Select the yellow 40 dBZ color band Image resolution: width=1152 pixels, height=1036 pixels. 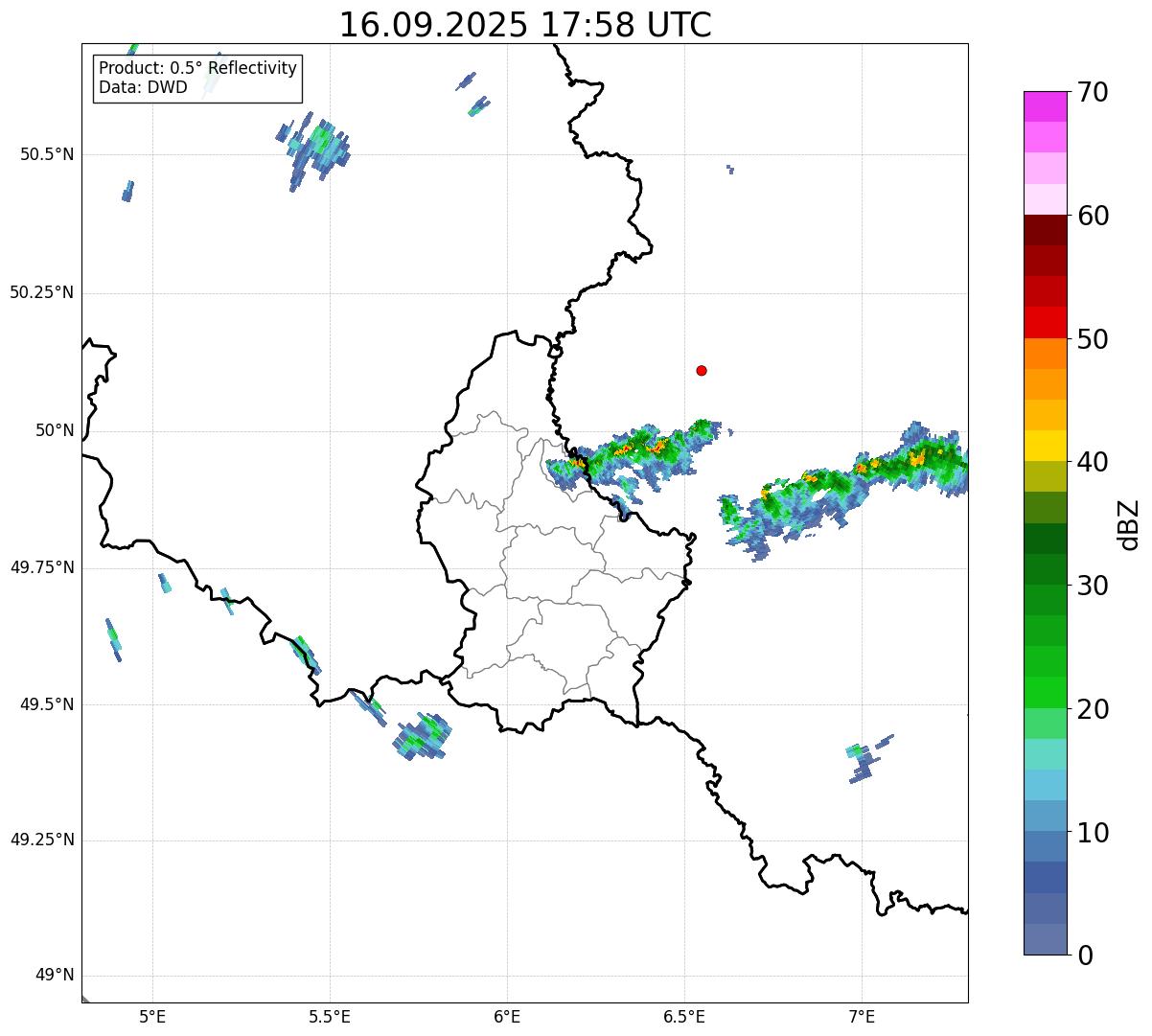pos(1046,446)
